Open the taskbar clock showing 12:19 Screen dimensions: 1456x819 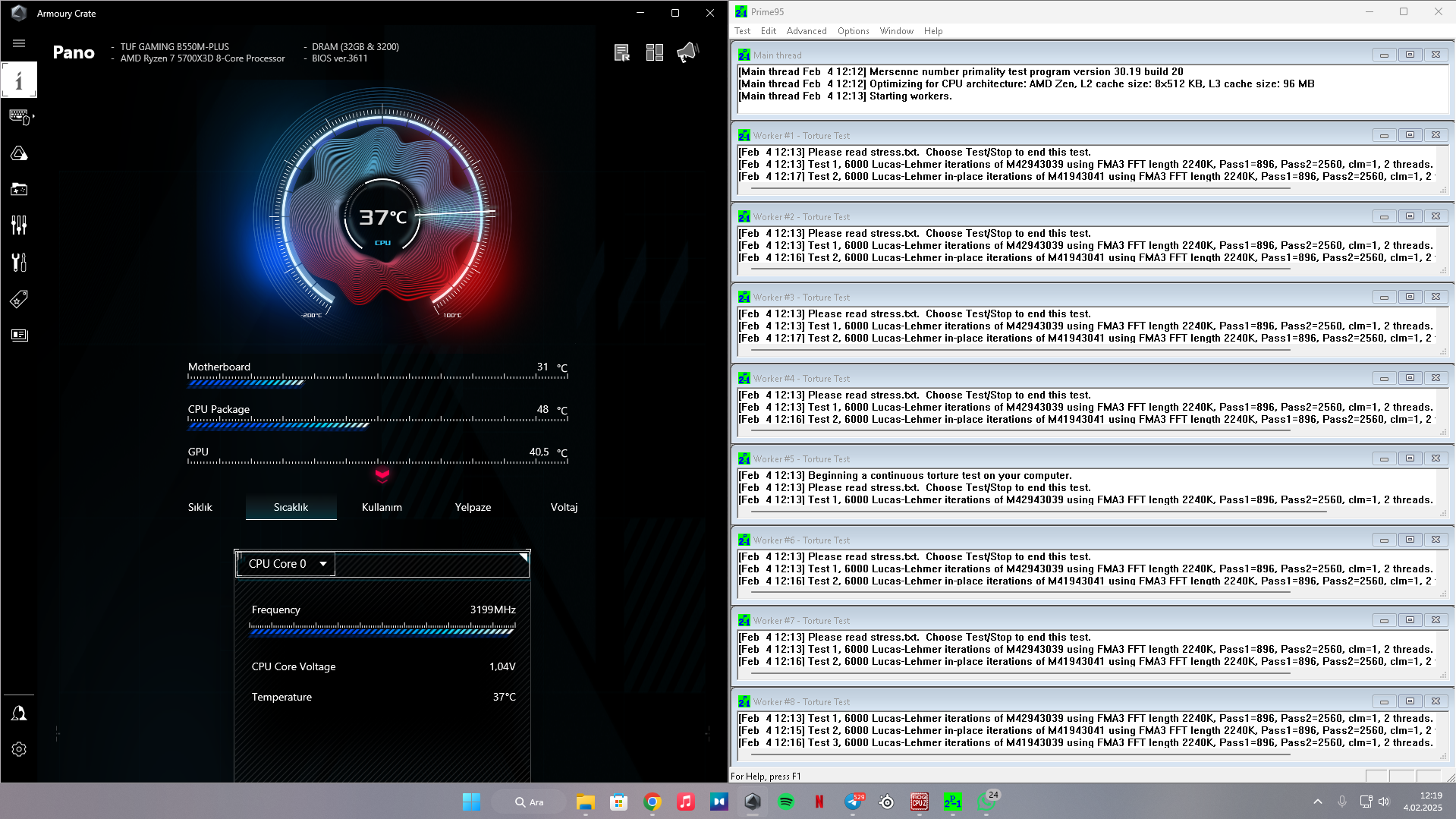pos(1423,802)
